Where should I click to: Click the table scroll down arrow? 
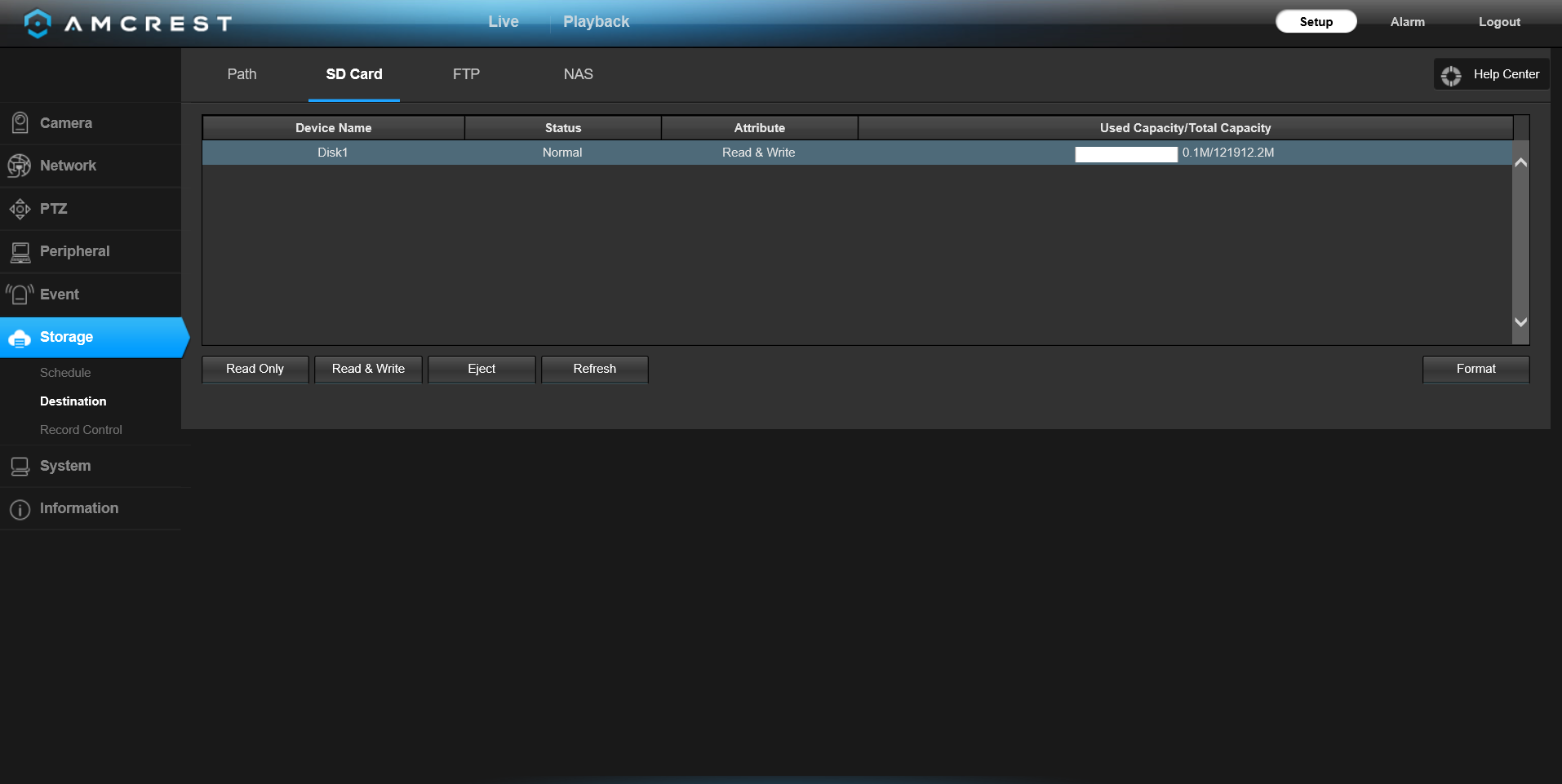point(1520,322)
